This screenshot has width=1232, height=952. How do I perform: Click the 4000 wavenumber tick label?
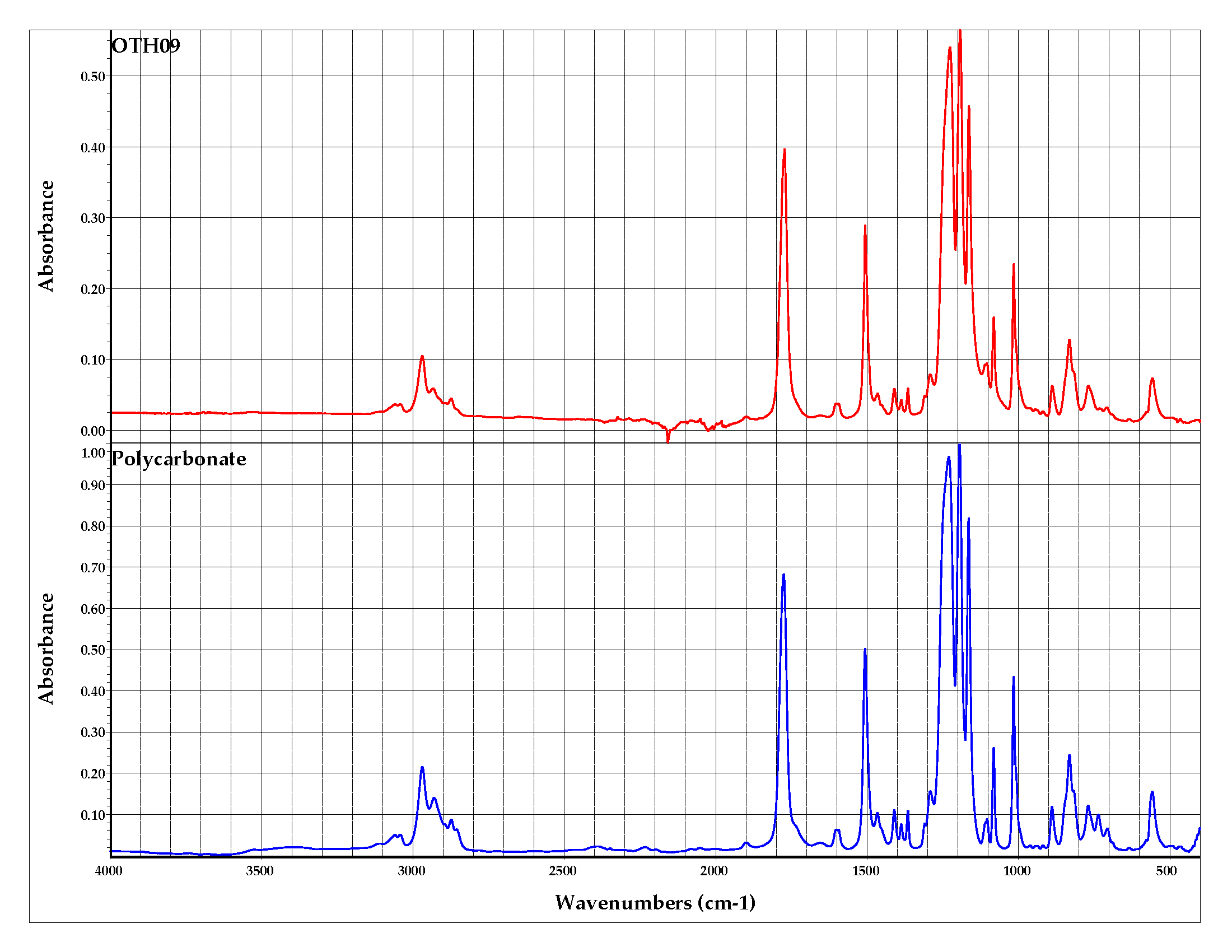pos(109,871)
